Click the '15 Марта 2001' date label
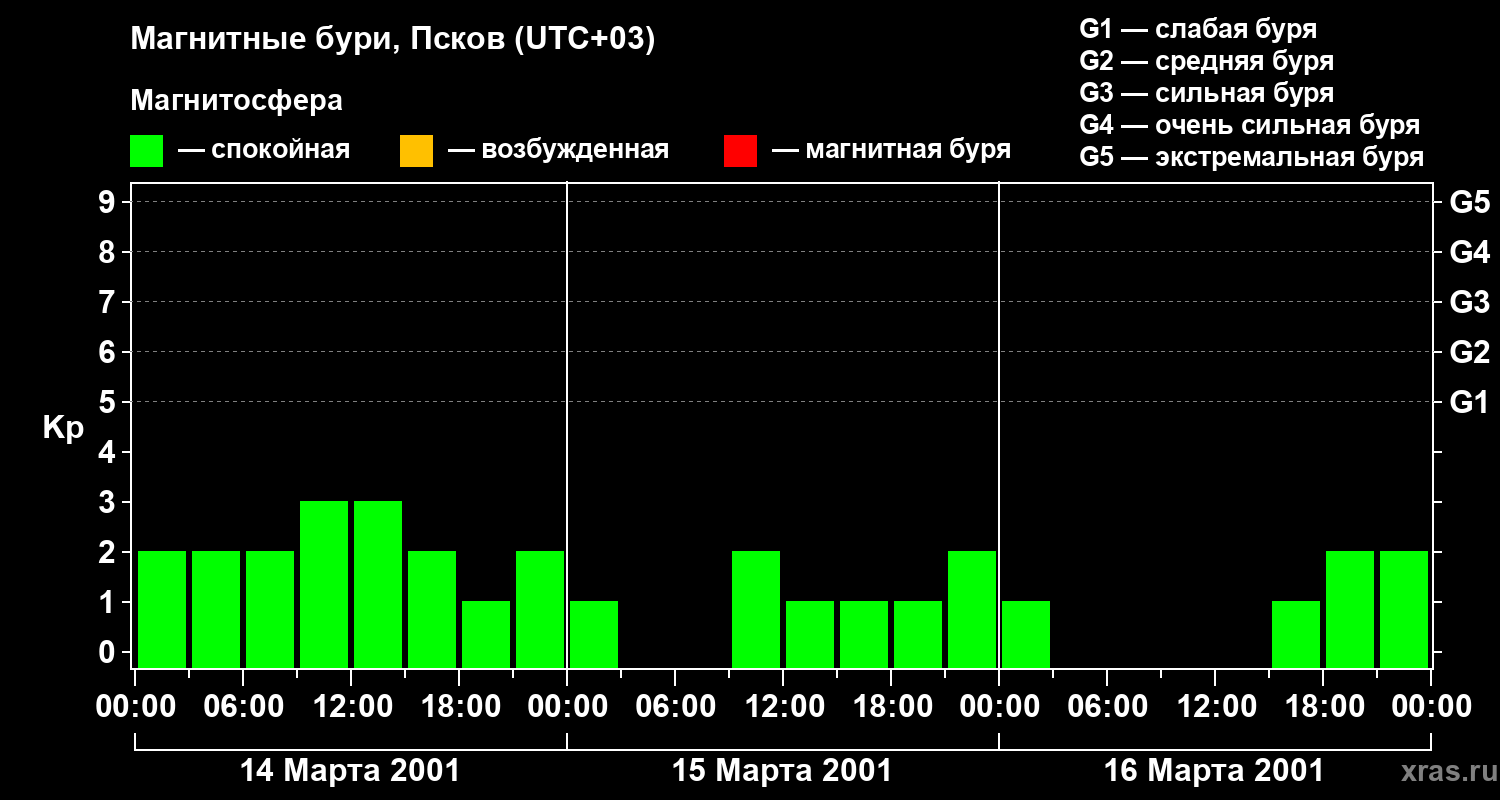The image size is (1500, 800). coord(782,771)
